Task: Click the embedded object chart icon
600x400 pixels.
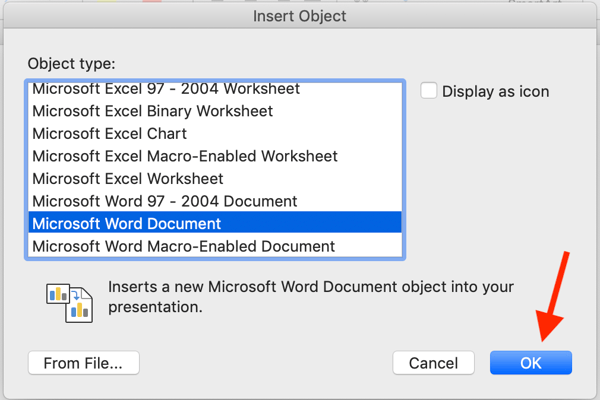Action: point(69,302)
